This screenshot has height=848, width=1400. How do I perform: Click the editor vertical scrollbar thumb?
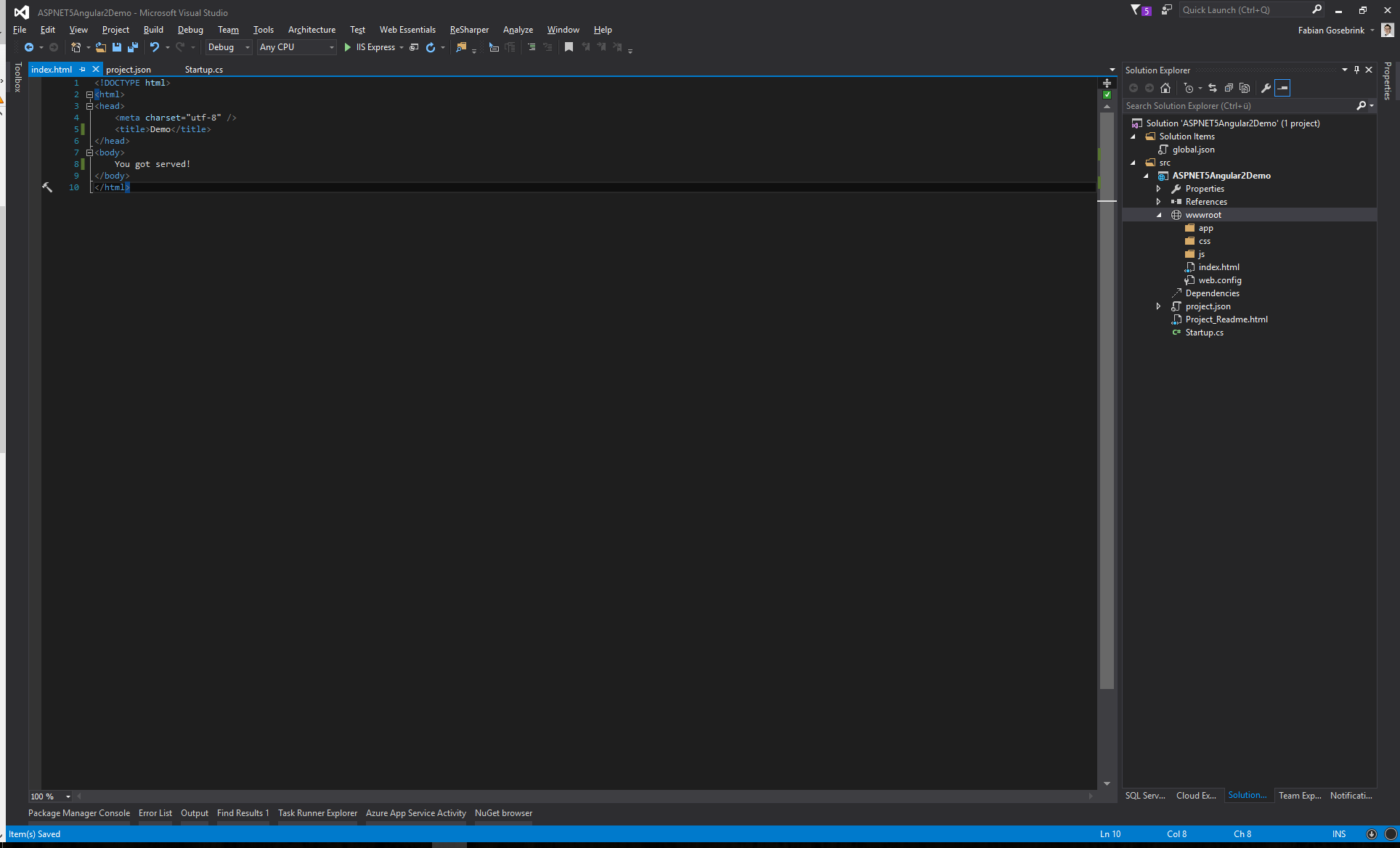point(1107,399)
